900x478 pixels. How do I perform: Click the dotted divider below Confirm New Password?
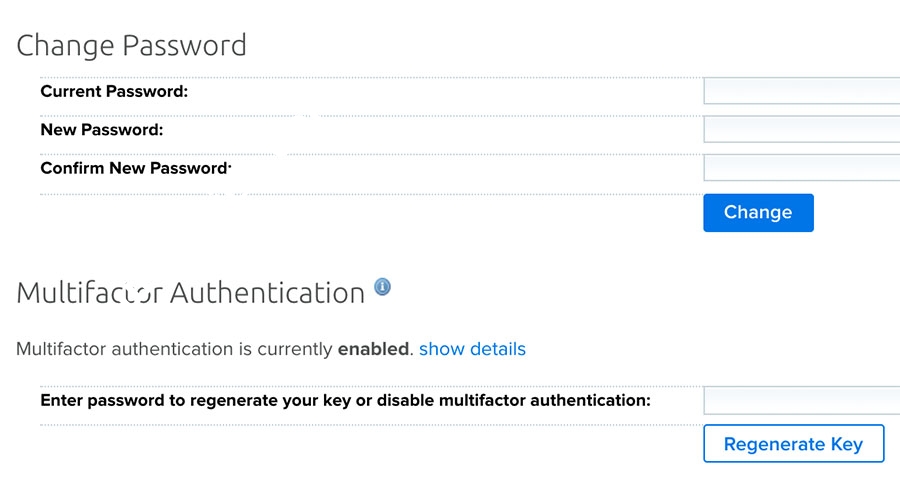click(x=370, y=194)
